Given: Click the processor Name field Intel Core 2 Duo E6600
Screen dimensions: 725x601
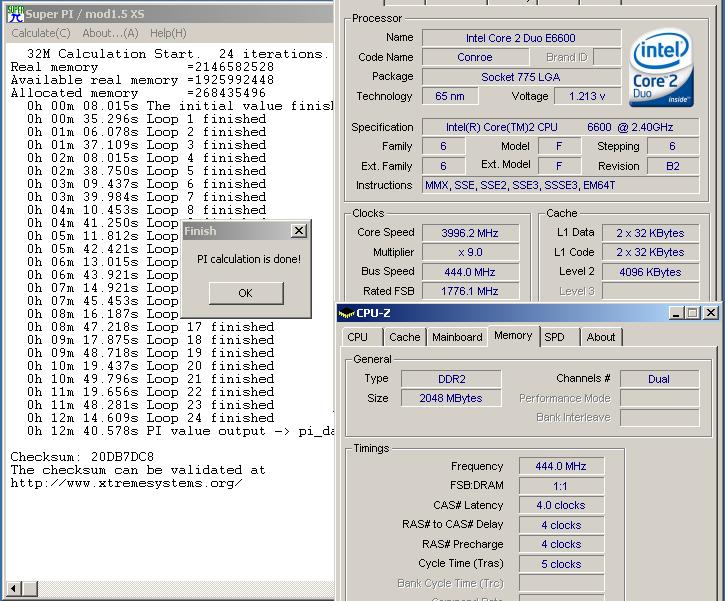Looking at the screenshot, I should point(521,38).
